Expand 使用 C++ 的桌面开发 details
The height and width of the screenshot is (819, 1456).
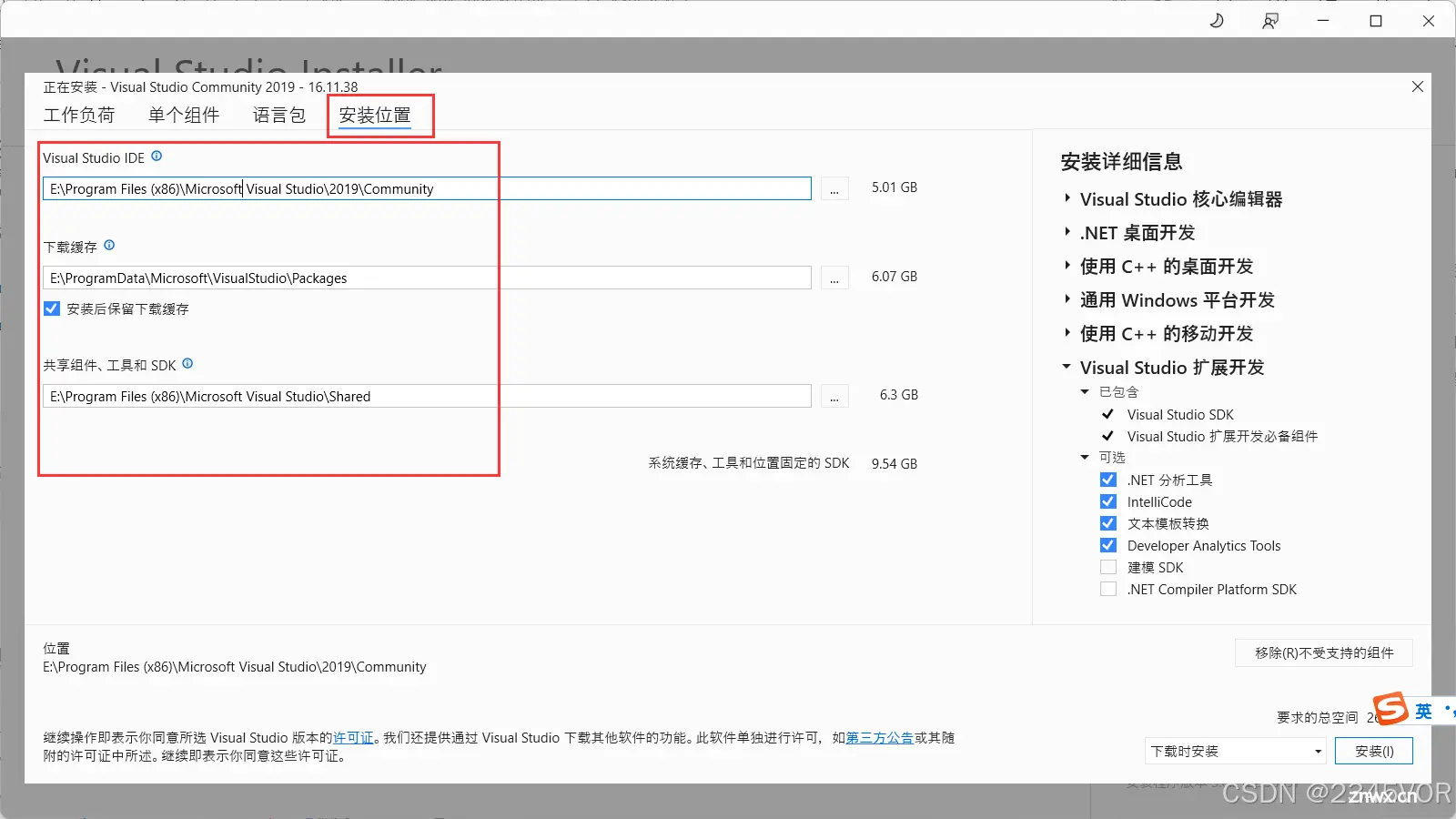coord(1067,266)
